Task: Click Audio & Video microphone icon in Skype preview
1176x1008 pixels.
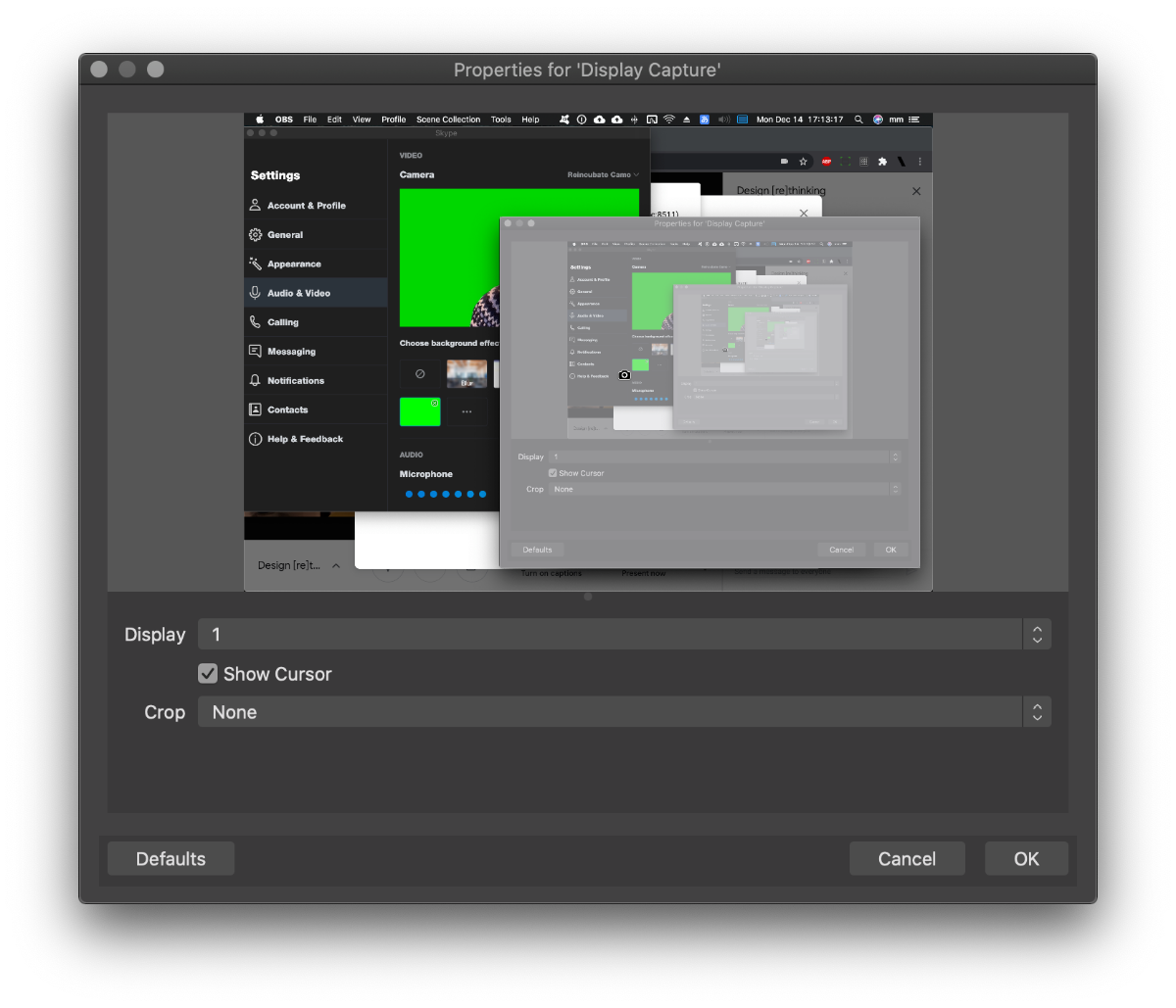Action: 255,293
